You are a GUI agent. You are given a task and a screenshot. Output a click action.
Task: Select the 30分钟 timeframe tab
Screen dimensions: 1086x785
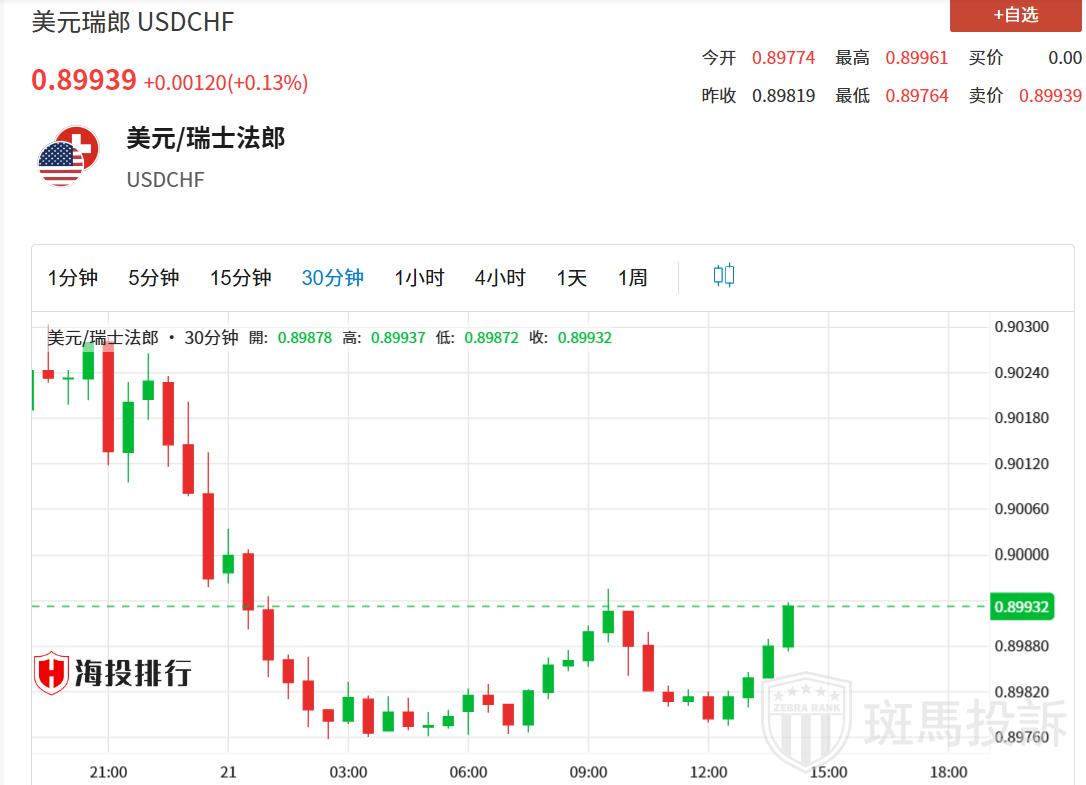(332, 278)
